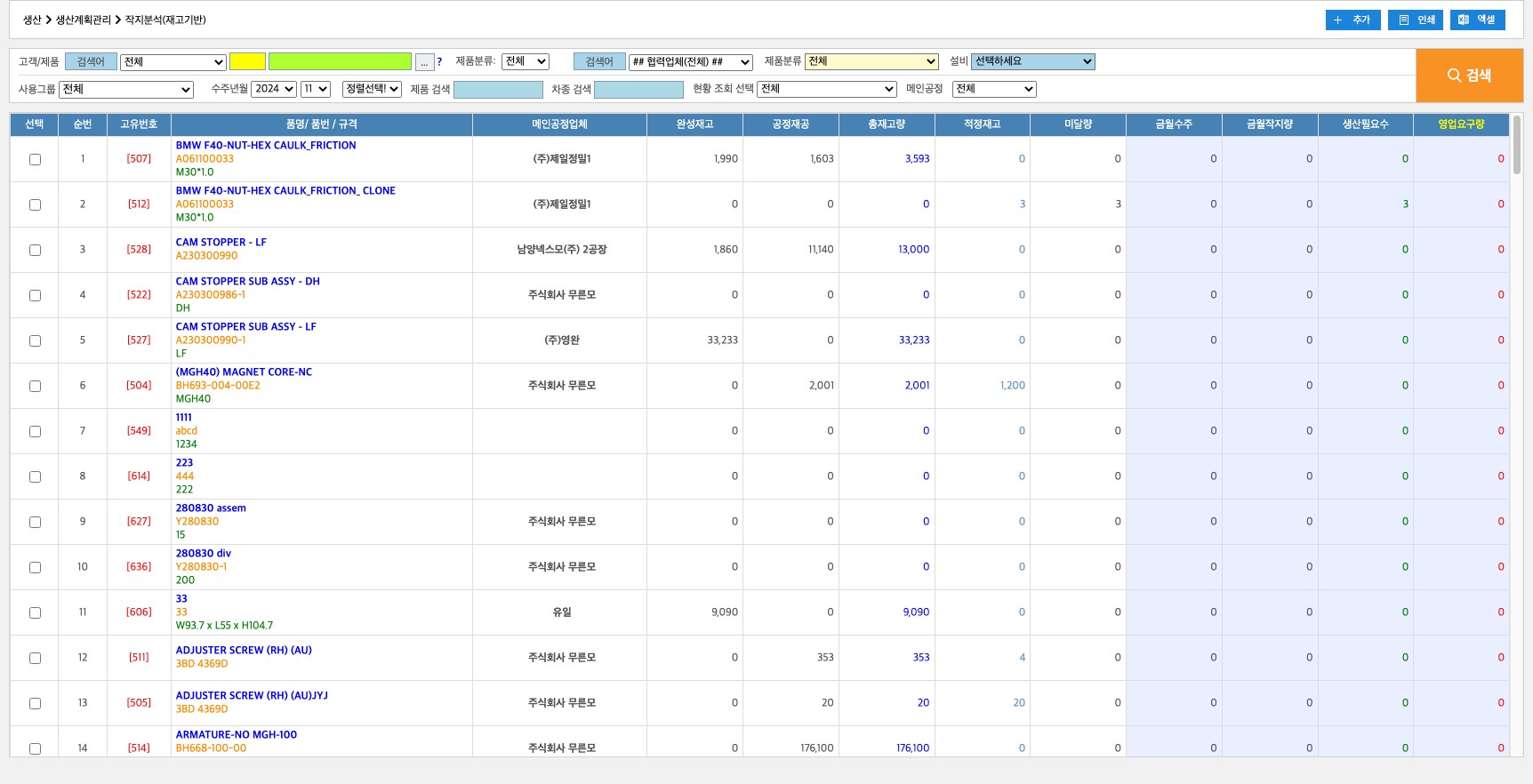Open the 협력업체(전체) supplier dropdown
Screen dimensions: 1533x784
tap(690, 62)
